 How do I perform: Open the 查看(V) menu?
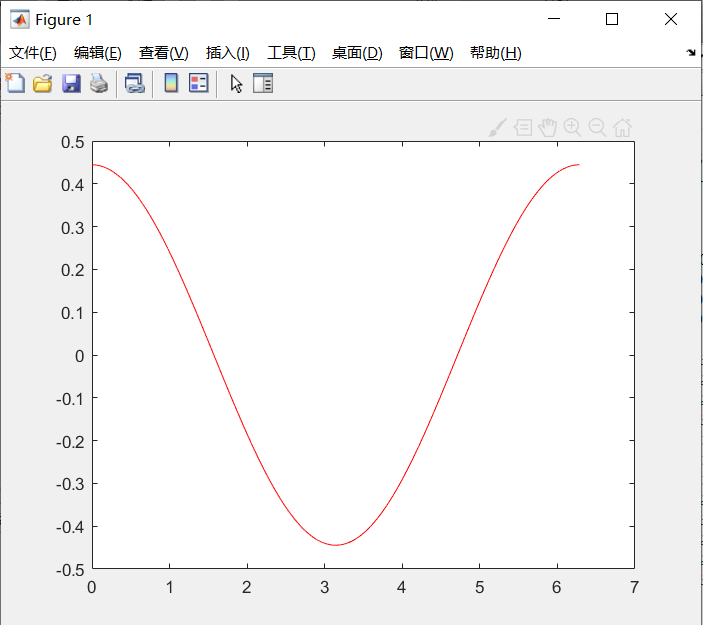click(164, 53)
